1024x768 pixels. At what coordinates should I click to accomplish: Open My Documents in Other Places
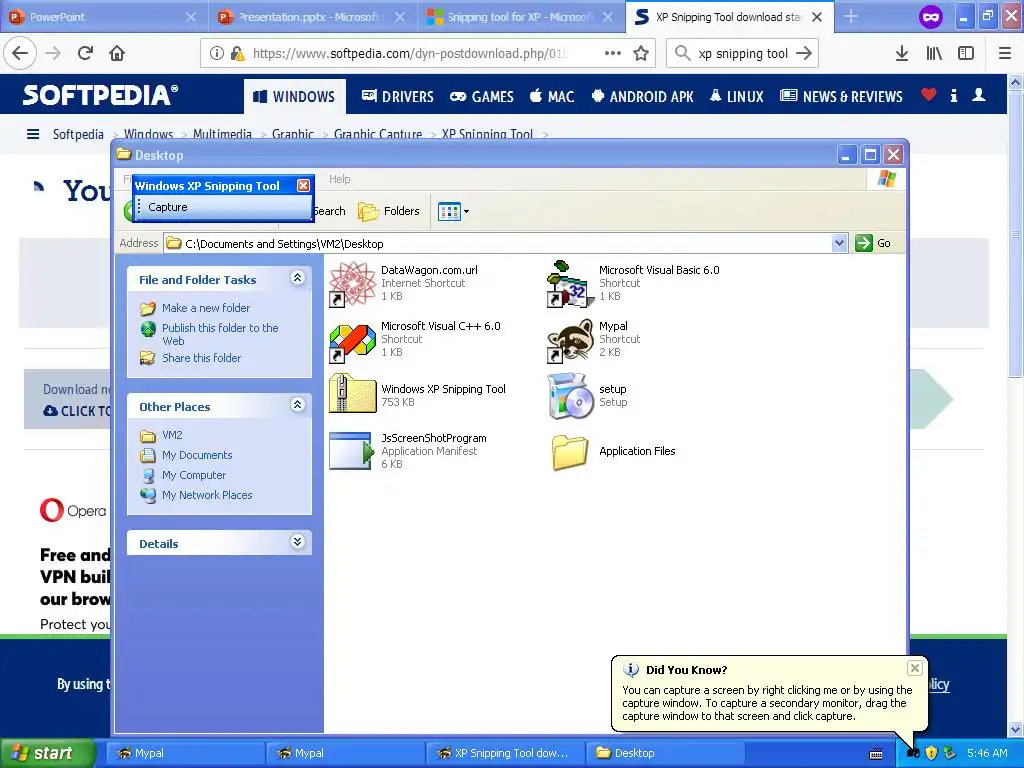197,455
